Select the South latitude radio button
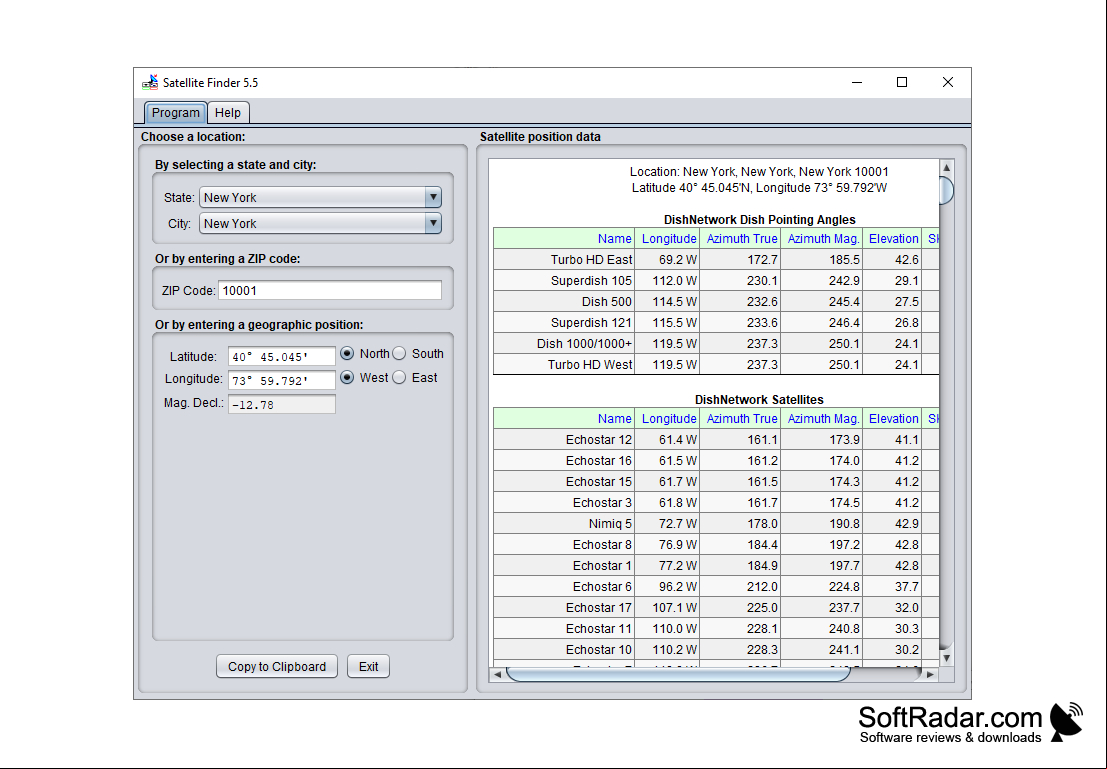 399,353
